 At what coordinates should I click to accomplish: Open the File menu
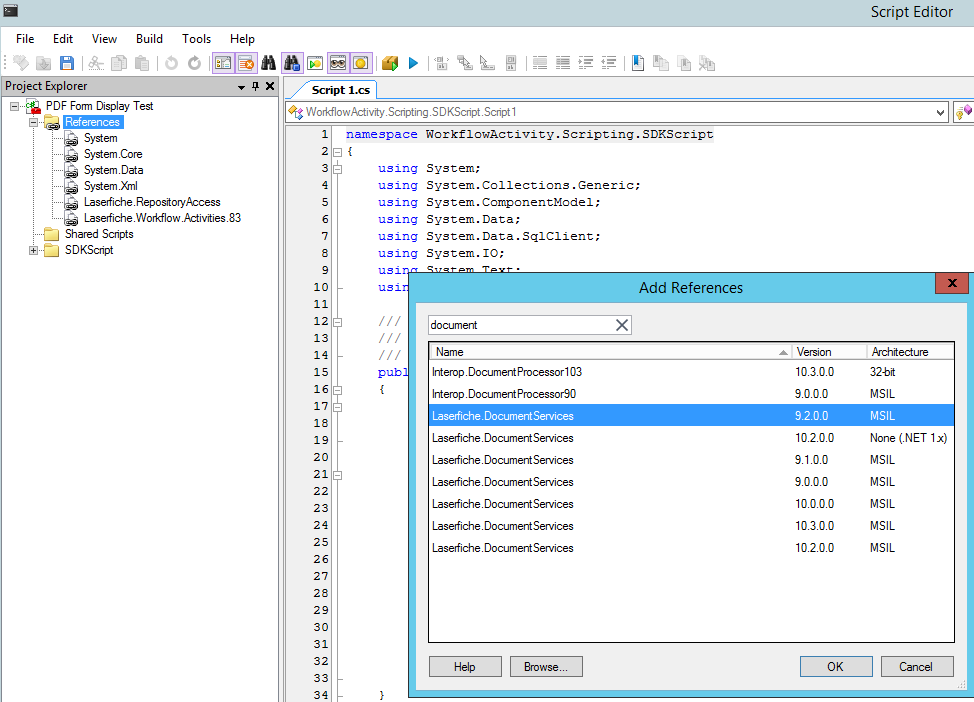click(25, 39)
